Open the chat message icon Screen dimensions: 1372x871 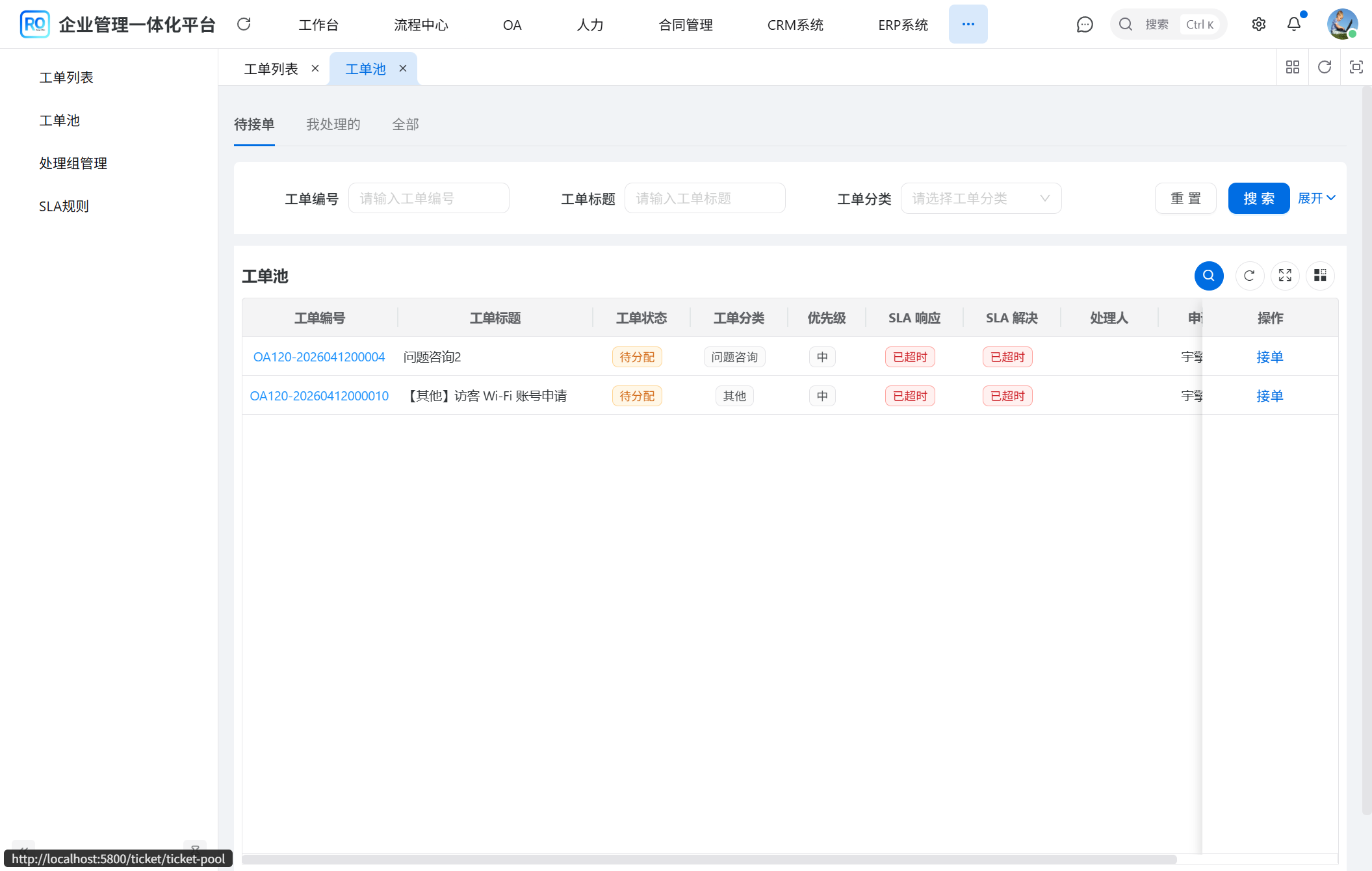[1084, 25]
